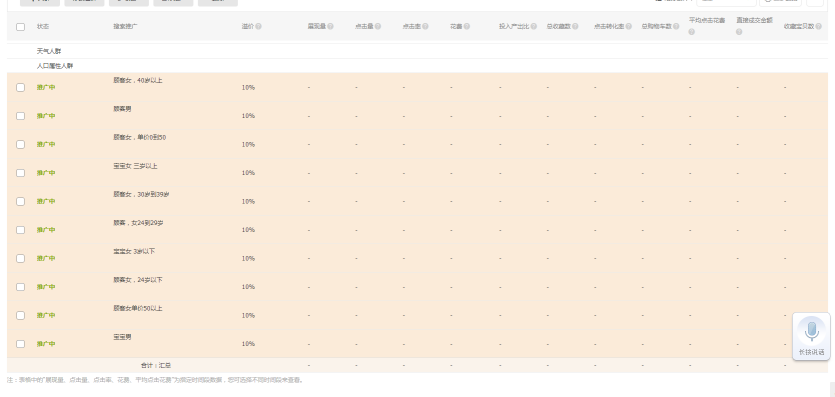
Task: Check the row 宝宝女 三岁以上
Action: coord(20,173)
